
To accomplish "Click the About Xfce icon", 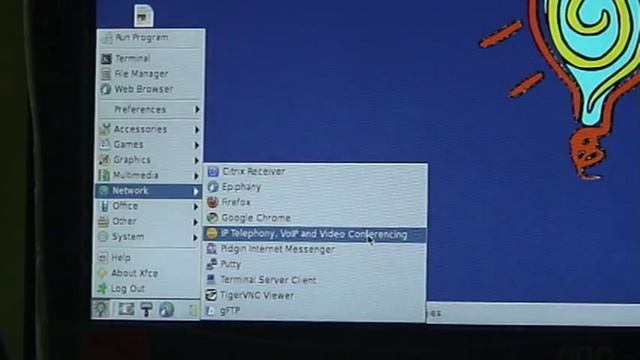I will point(102,273).
